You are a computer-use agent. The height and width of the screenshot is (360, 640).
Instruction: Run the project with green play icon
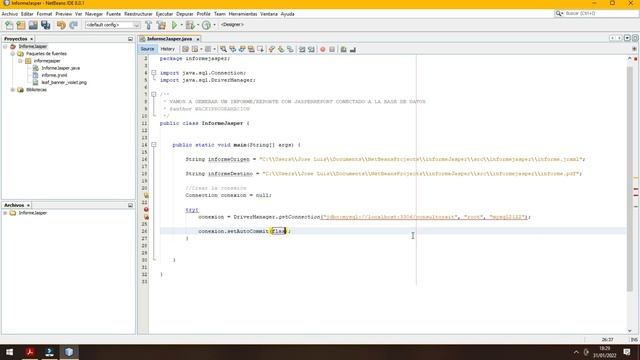(174, 25)
